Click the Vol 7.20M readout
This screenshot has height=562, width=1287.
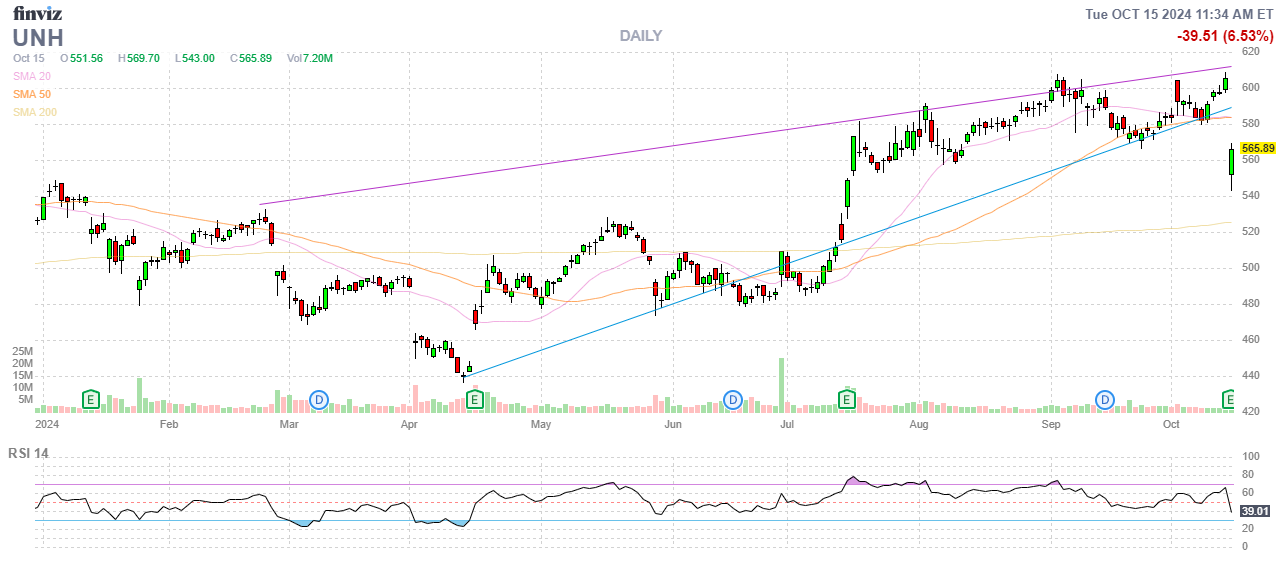point(309,58)
